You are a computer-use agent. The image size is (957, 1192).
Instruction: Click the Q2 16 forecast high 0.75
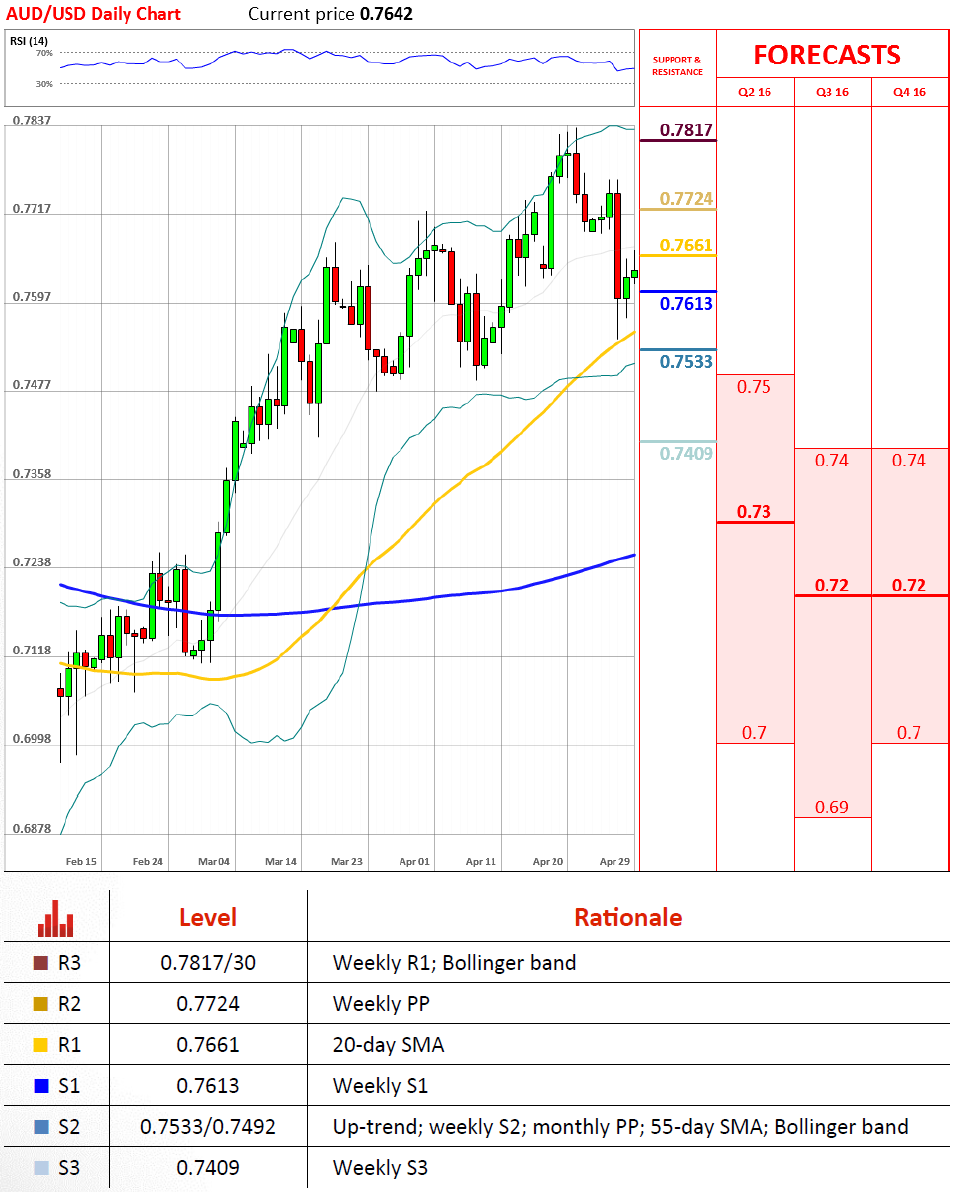754,387
